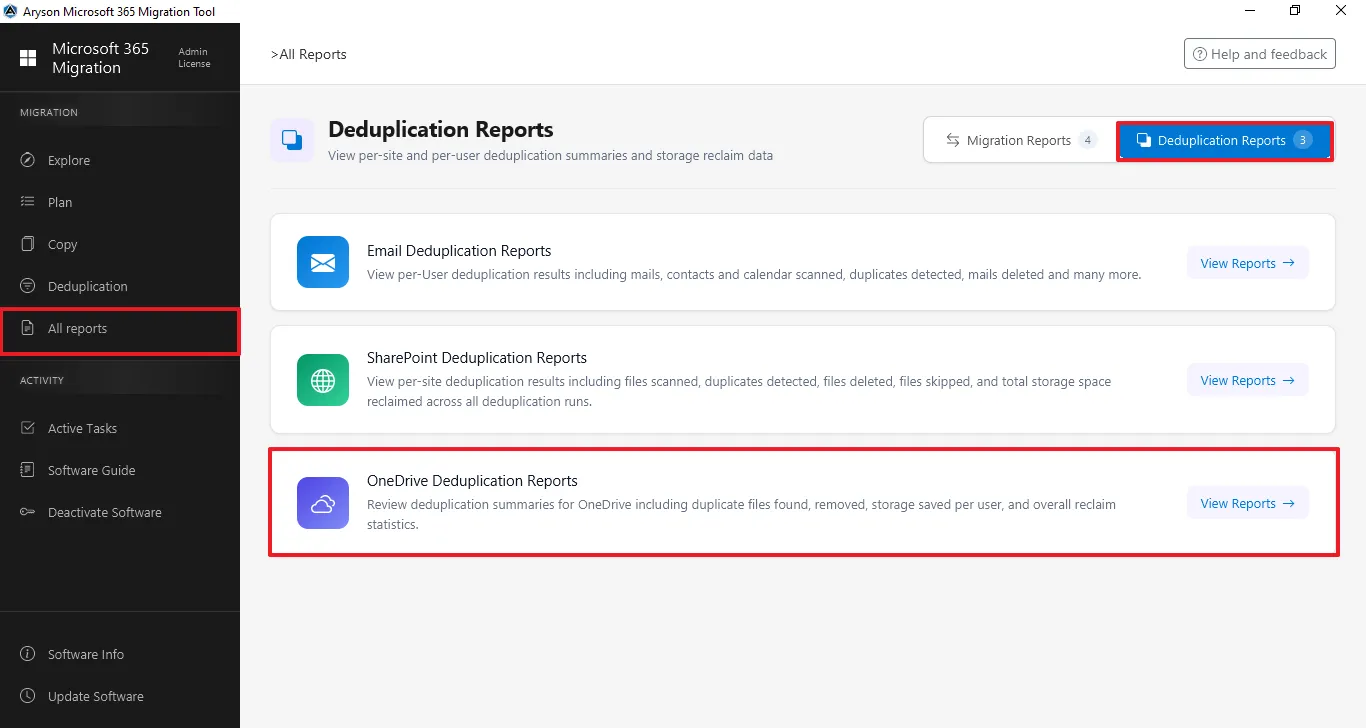Click the Deduplication sidebar icon

28,286
